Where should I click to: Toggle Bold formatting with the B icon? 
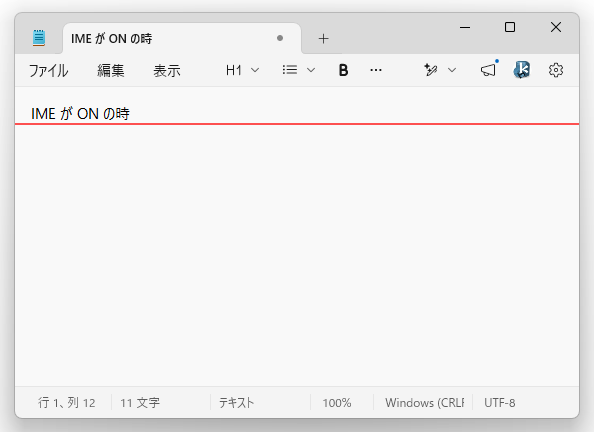click(343, 70)
